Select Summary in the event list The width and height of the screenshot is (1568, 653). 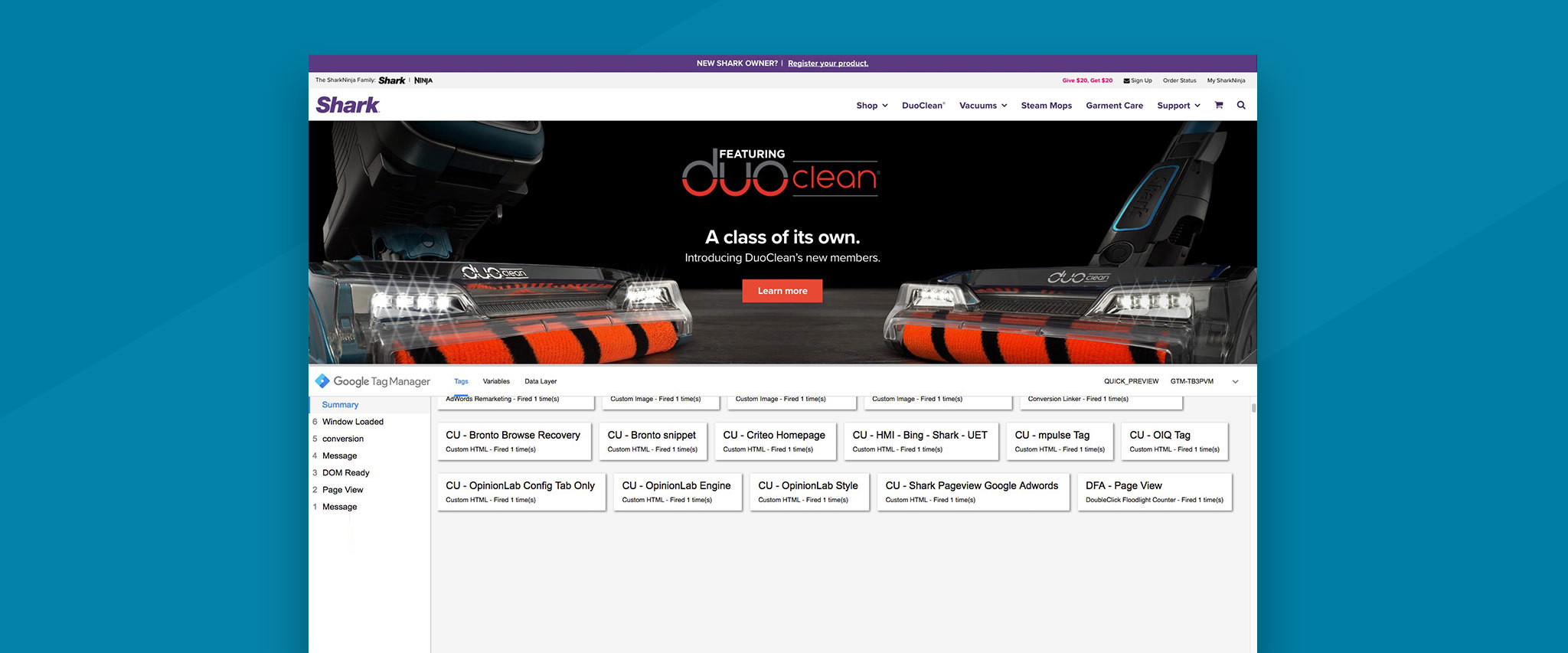[x=370, y=405]
